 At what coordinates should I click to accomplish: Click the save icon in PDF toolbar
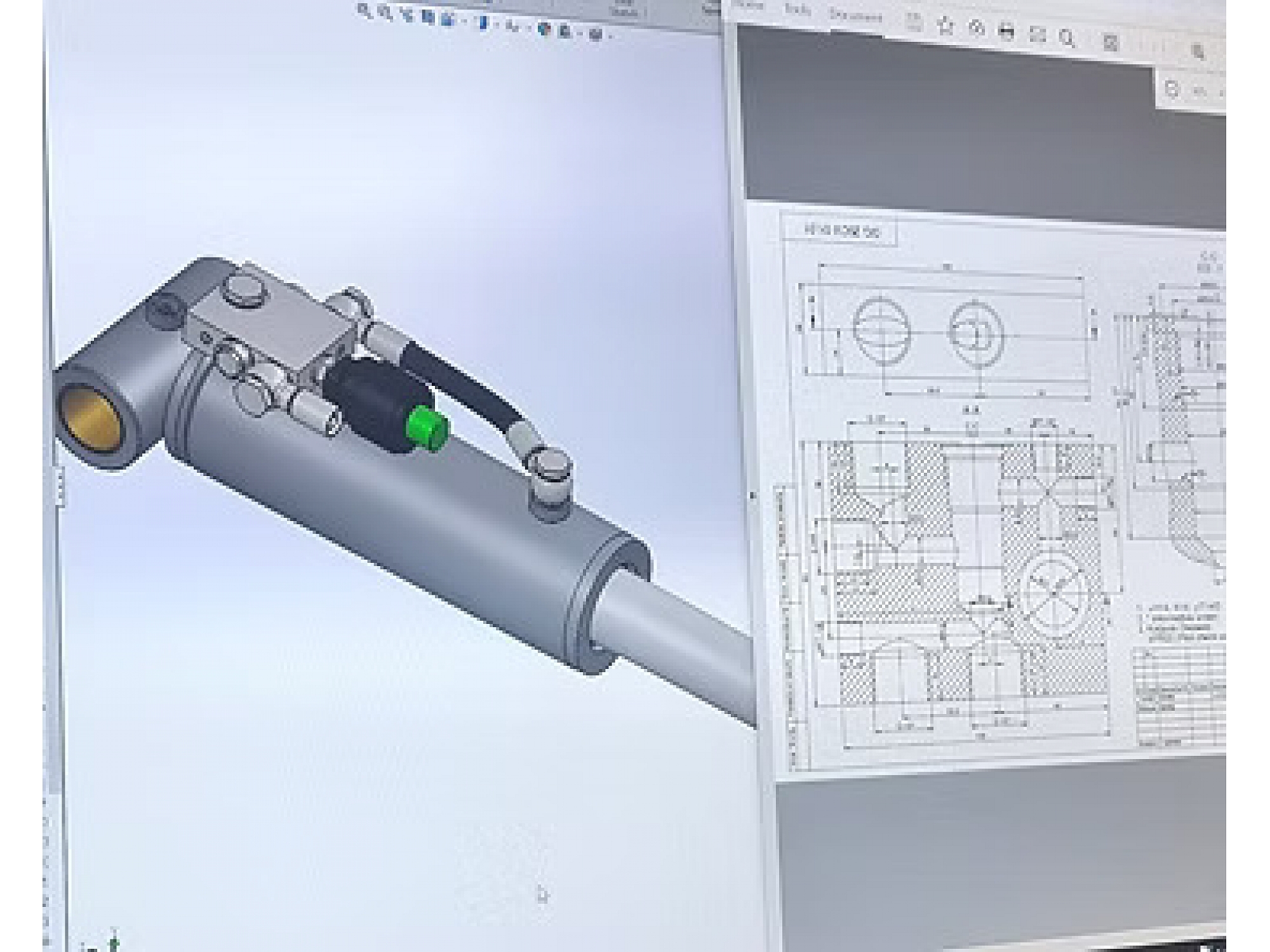914,23
